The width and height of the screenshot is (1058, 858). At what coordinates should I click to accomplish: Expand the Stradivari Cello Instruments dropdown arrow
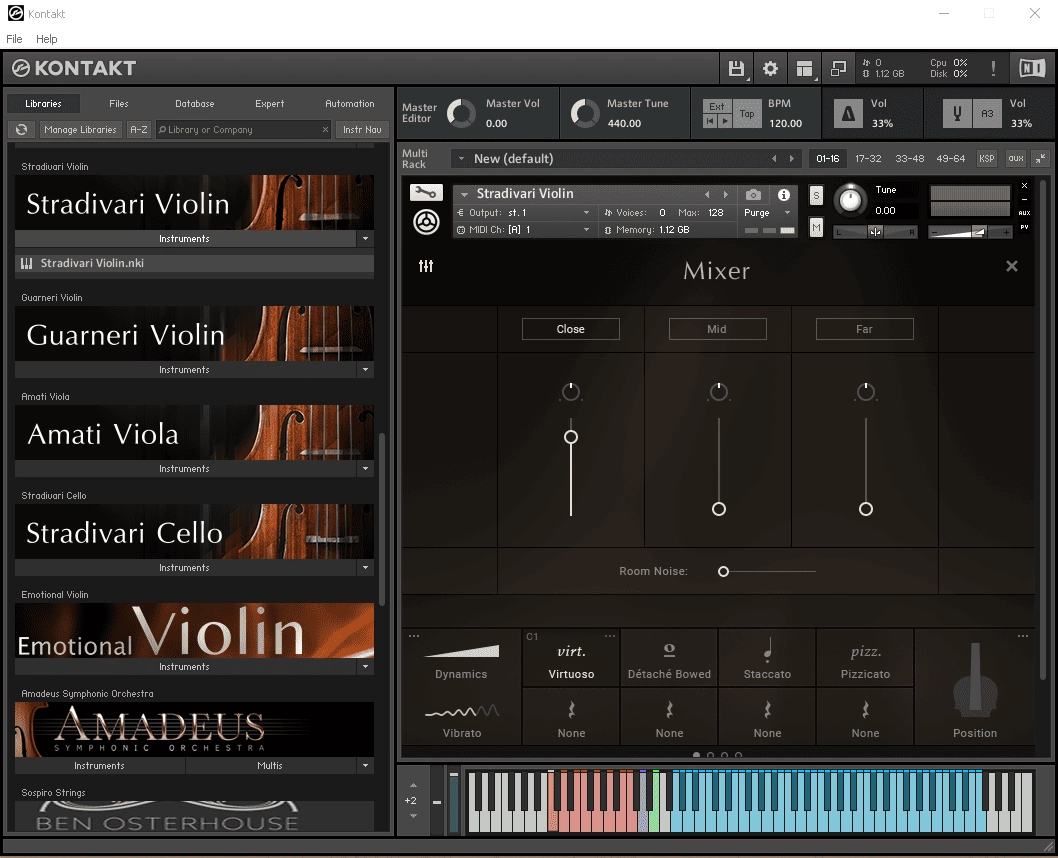click(x=365, y=568)
